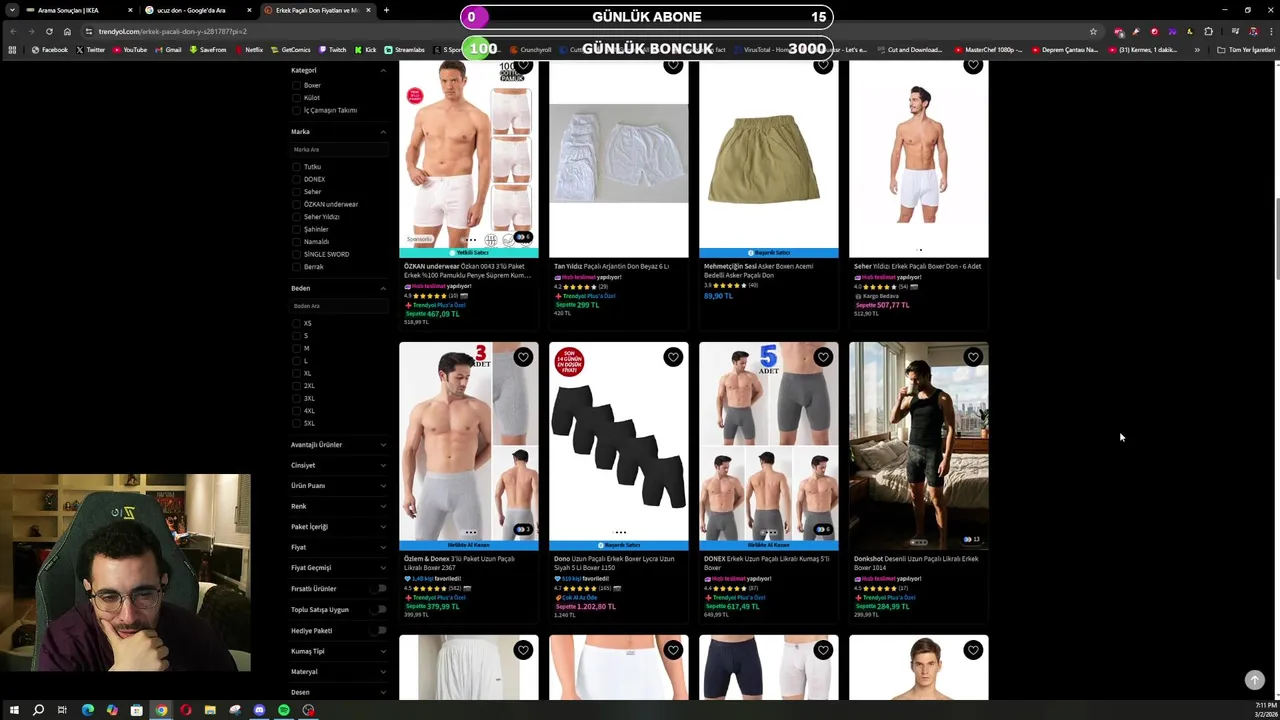
Task: Open the green army shorts product image
Action: coord(769,158)
